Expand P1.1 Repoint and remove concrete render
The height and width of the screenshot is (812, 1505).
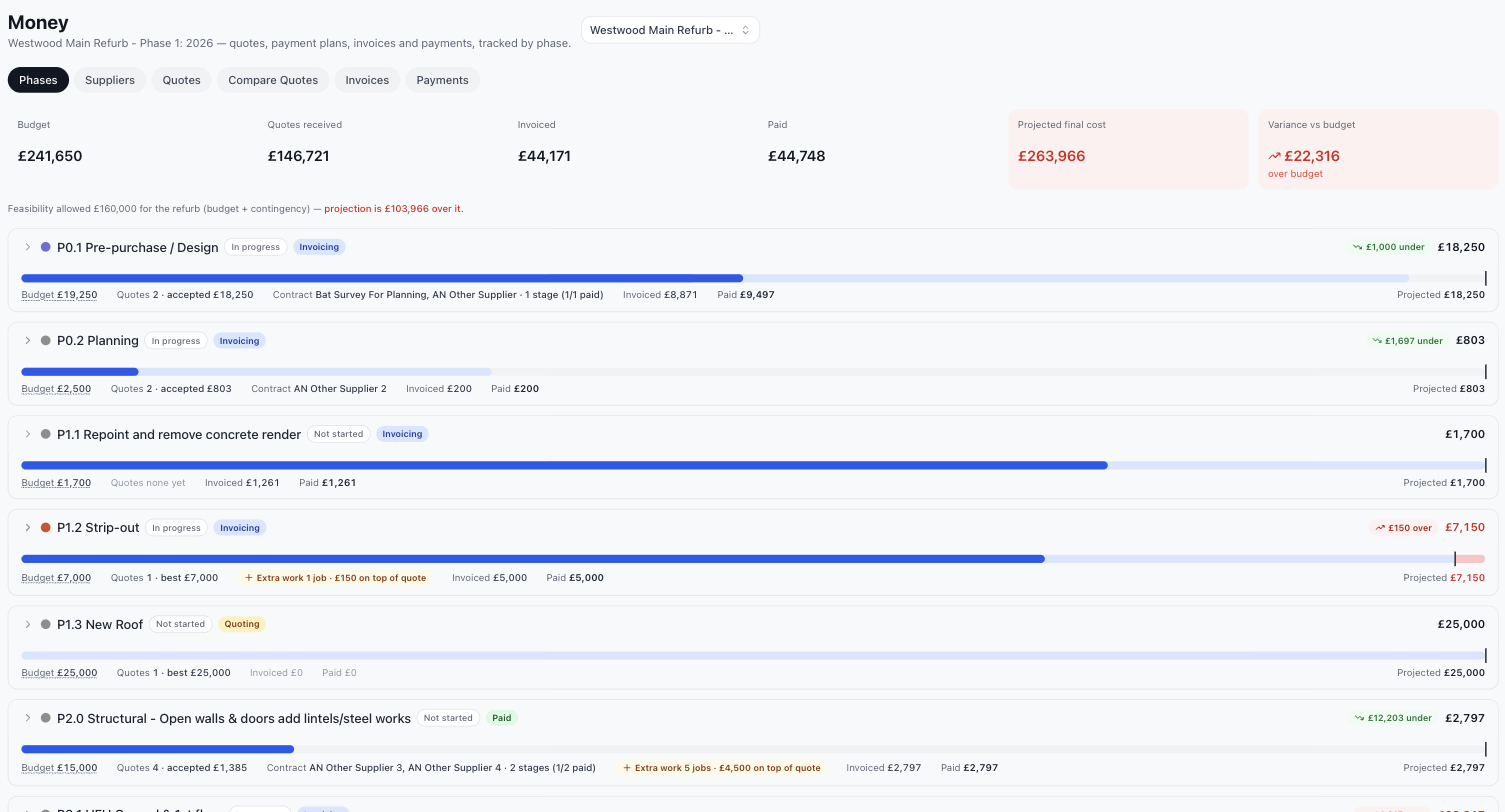[28, 434]
